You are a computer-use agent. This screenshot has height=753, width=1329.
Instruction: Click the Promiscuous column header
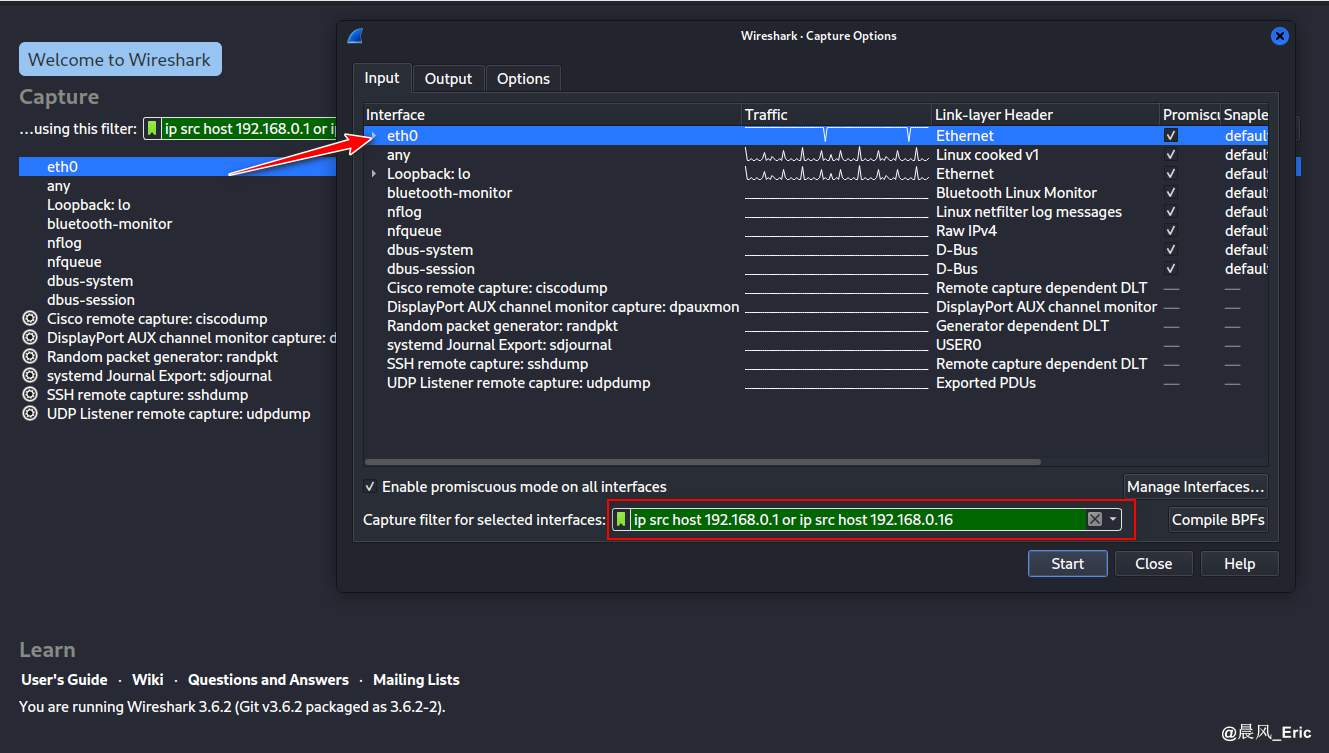tap(1190, 115)
